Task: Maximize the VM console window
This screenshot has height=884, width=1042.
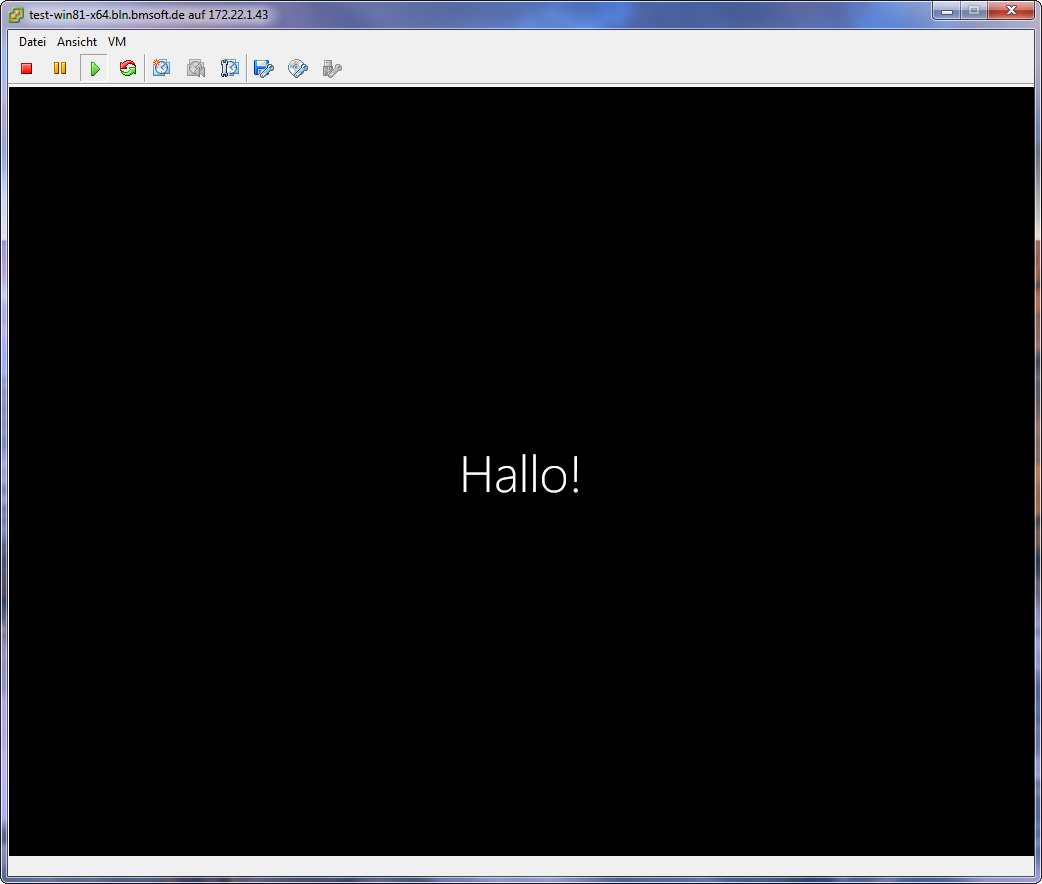Action: 974,11
